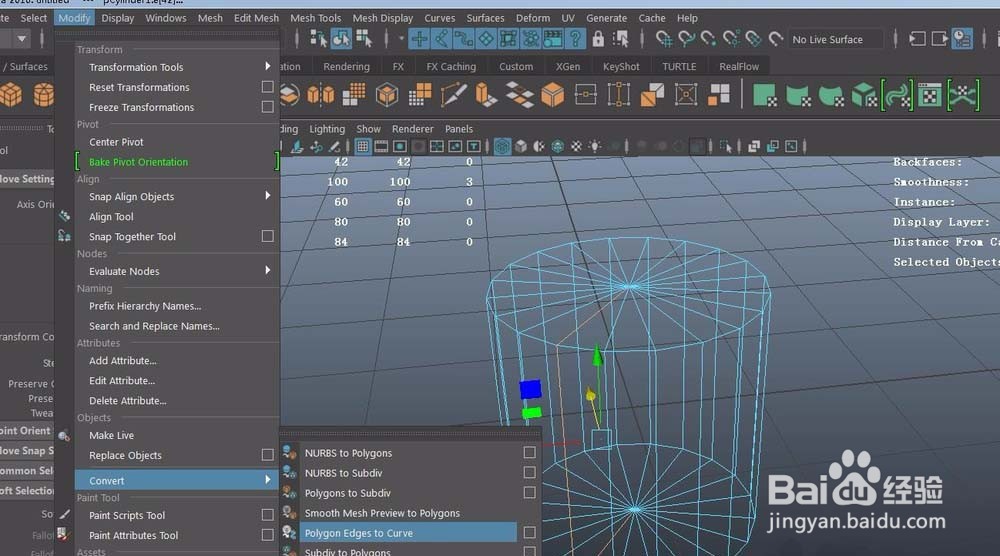Screen dimensions: 1000x556
Task: Click the use all lights bulb icon
Action: (594, 147)
